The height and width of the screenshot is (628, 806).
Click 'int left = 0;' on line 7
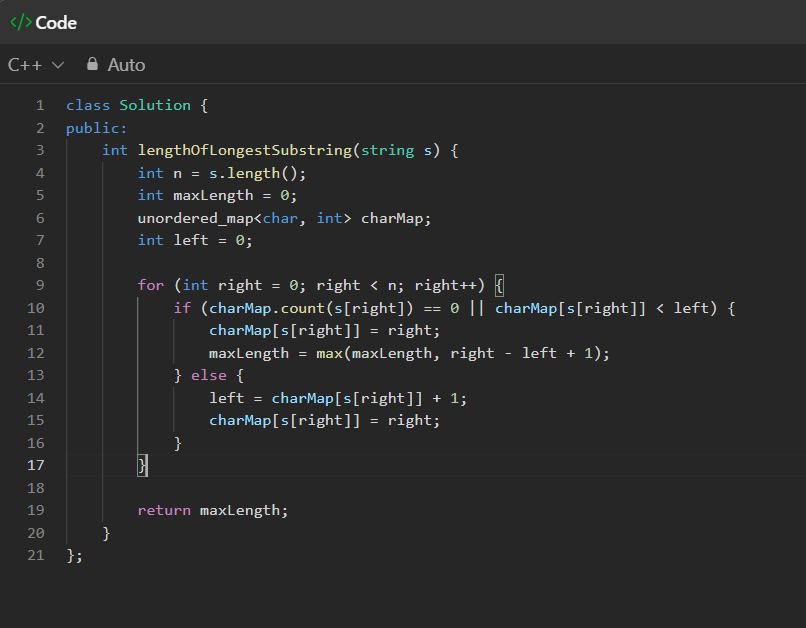195,240
